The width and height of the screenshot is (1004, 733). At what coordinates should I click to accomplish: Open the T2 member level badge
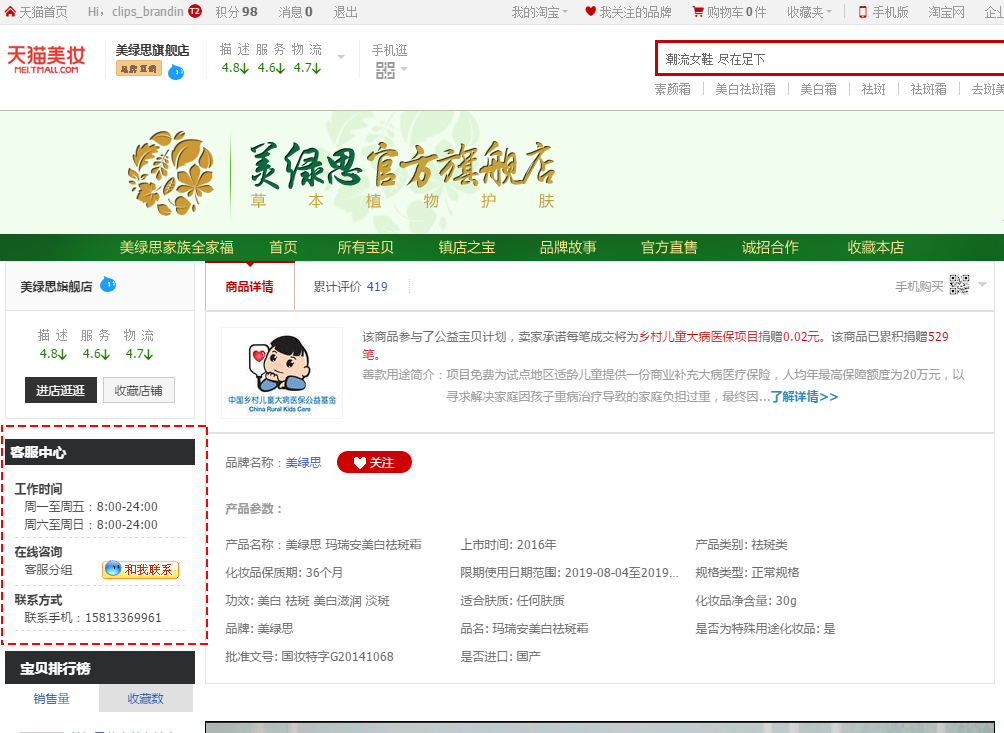tap(195, 12)
